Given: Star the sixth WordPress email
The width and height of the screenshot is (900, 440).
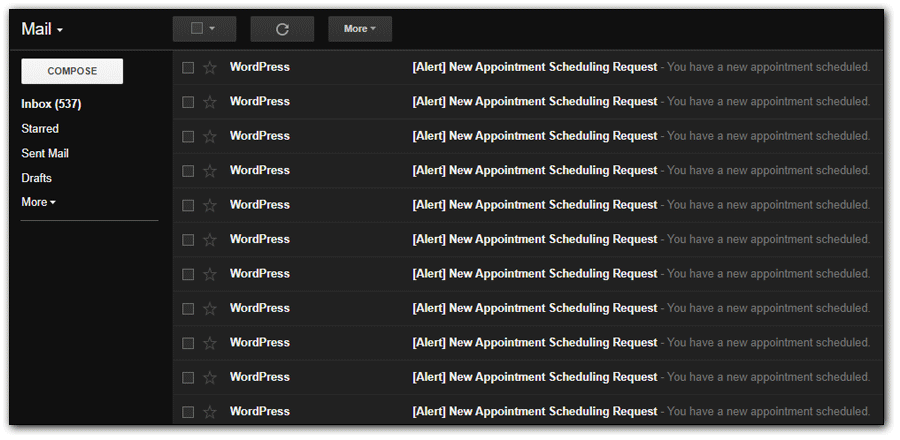Looking at the screenshot, I should coord(210,240).
